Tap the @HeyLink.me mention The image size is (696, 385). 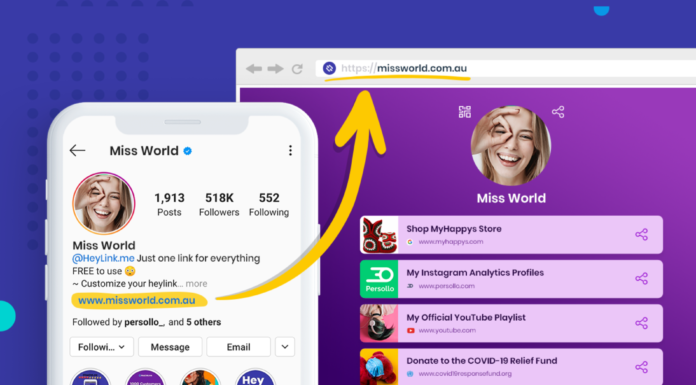tap(103, 258)
